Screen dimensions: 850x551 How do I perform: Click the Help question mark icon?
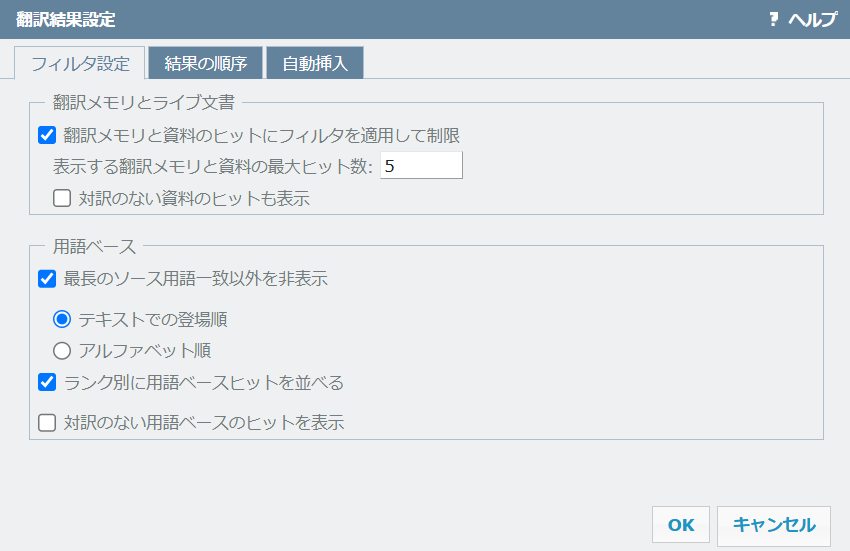[x=773, y=19]
